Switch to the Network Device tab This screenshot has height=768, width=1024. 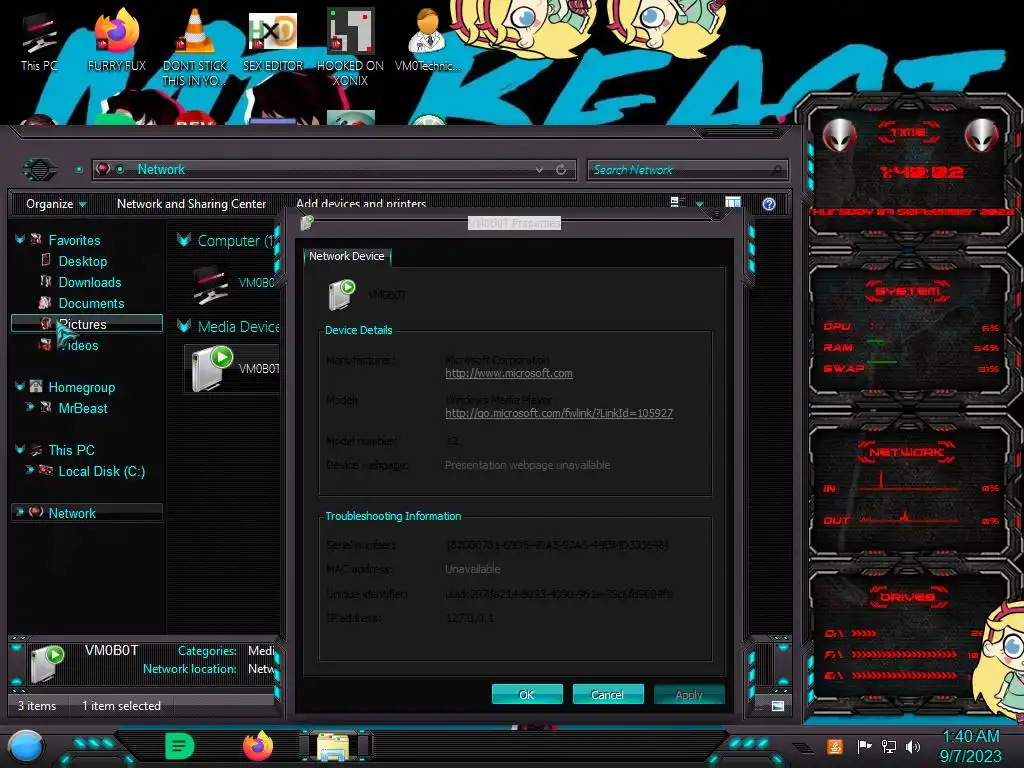tap(347, 256)
